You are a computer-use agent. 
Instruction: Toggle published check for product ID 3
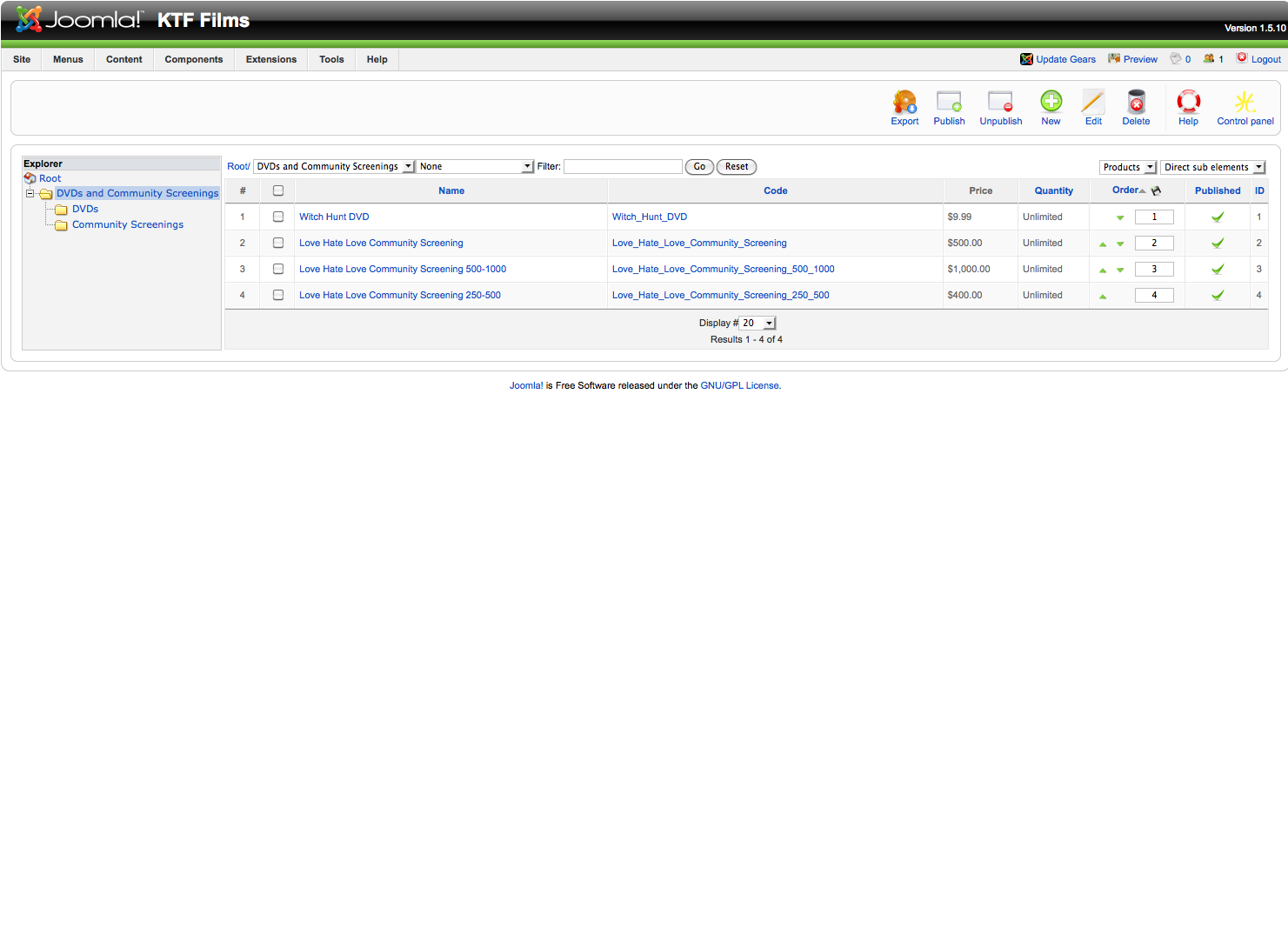(x=1218, y=269)
